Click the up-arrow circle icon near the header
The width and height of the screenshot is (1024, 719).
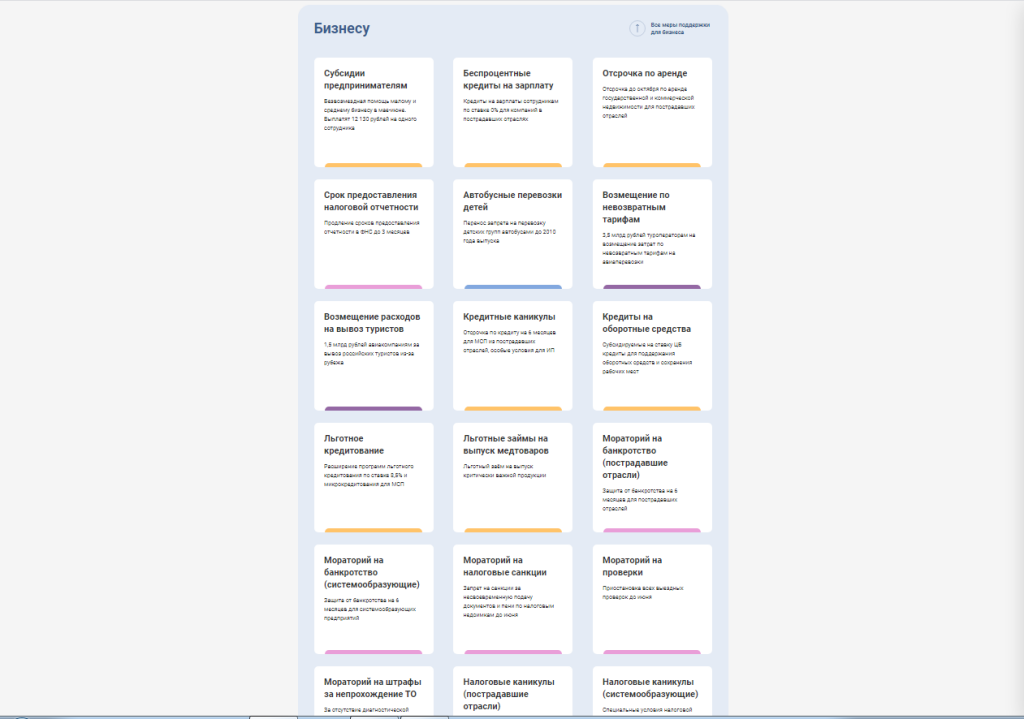click(x=636, y=29)
